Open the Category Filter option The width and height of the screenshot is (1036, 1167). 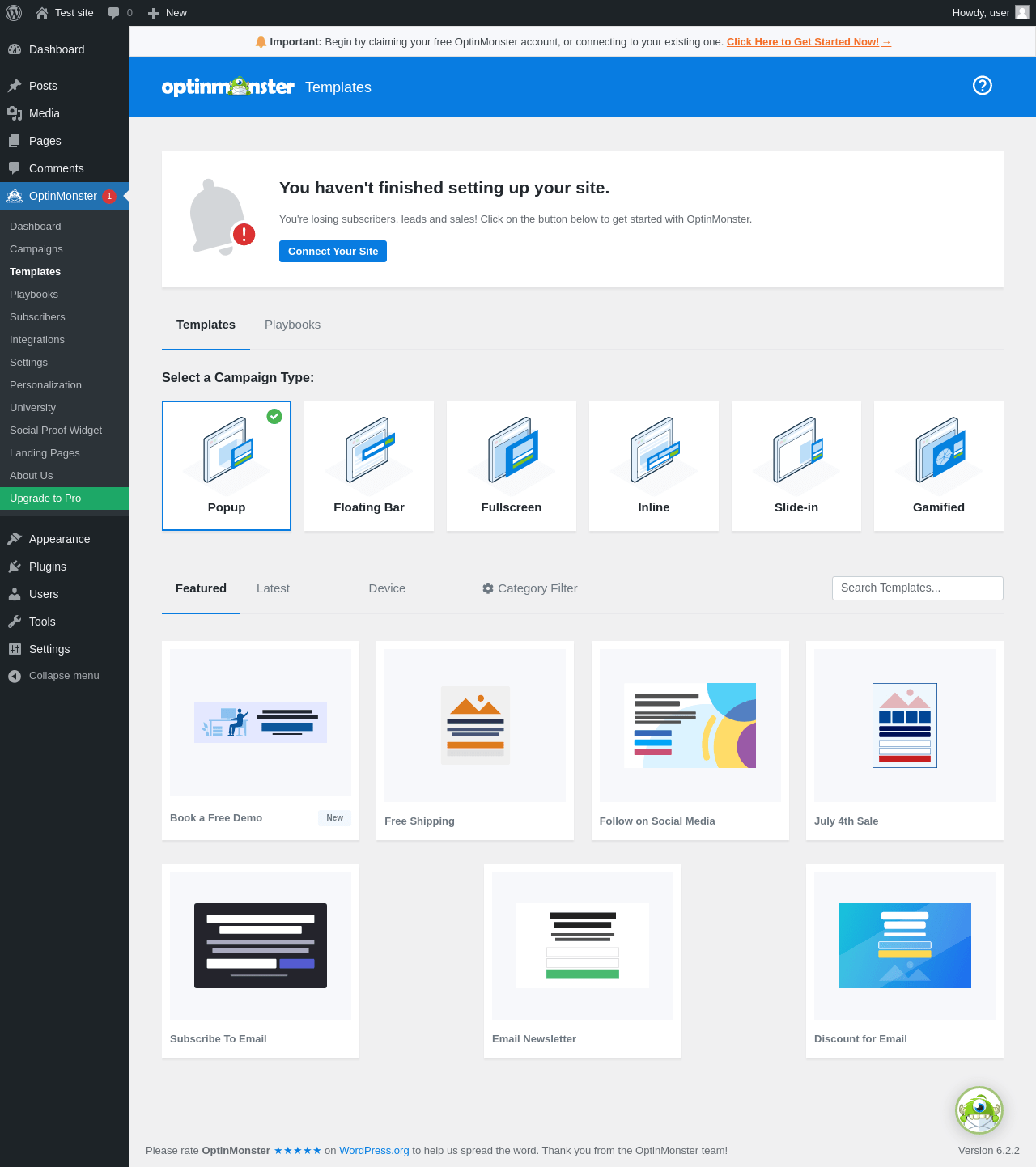pyautogui.click(x=530, y=588)
